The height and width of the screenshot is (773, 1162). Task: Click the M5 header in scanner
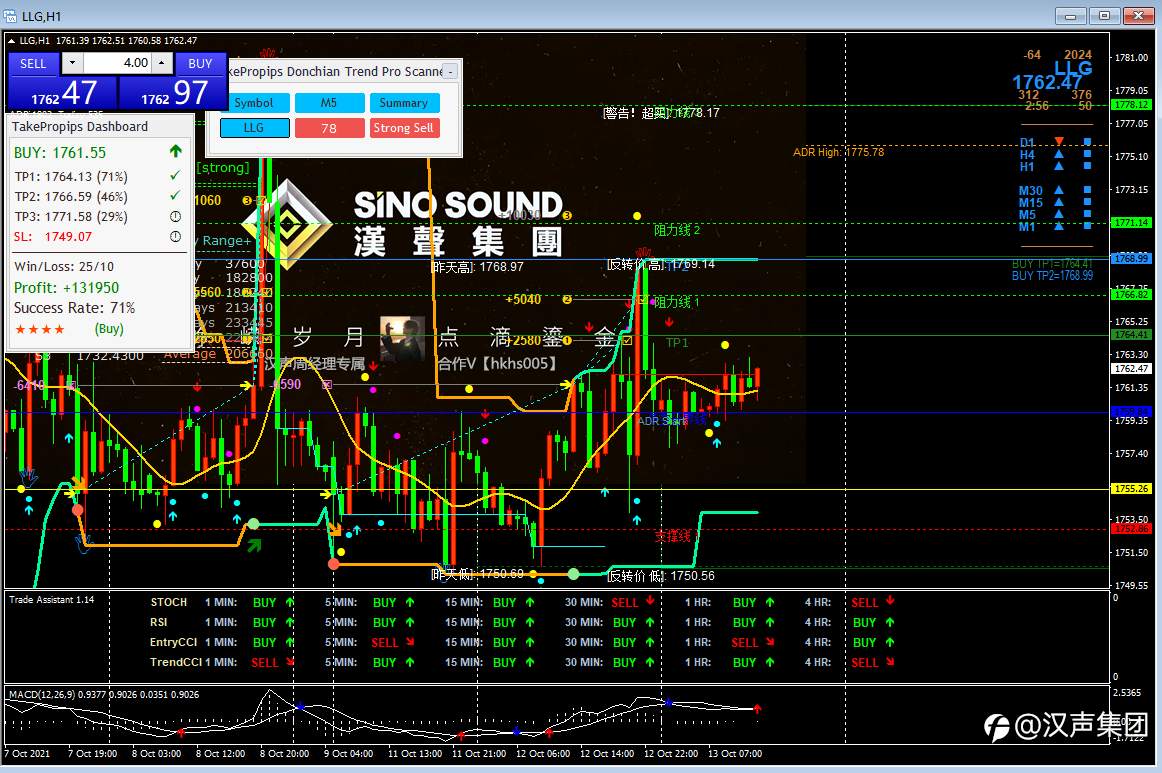329,103
